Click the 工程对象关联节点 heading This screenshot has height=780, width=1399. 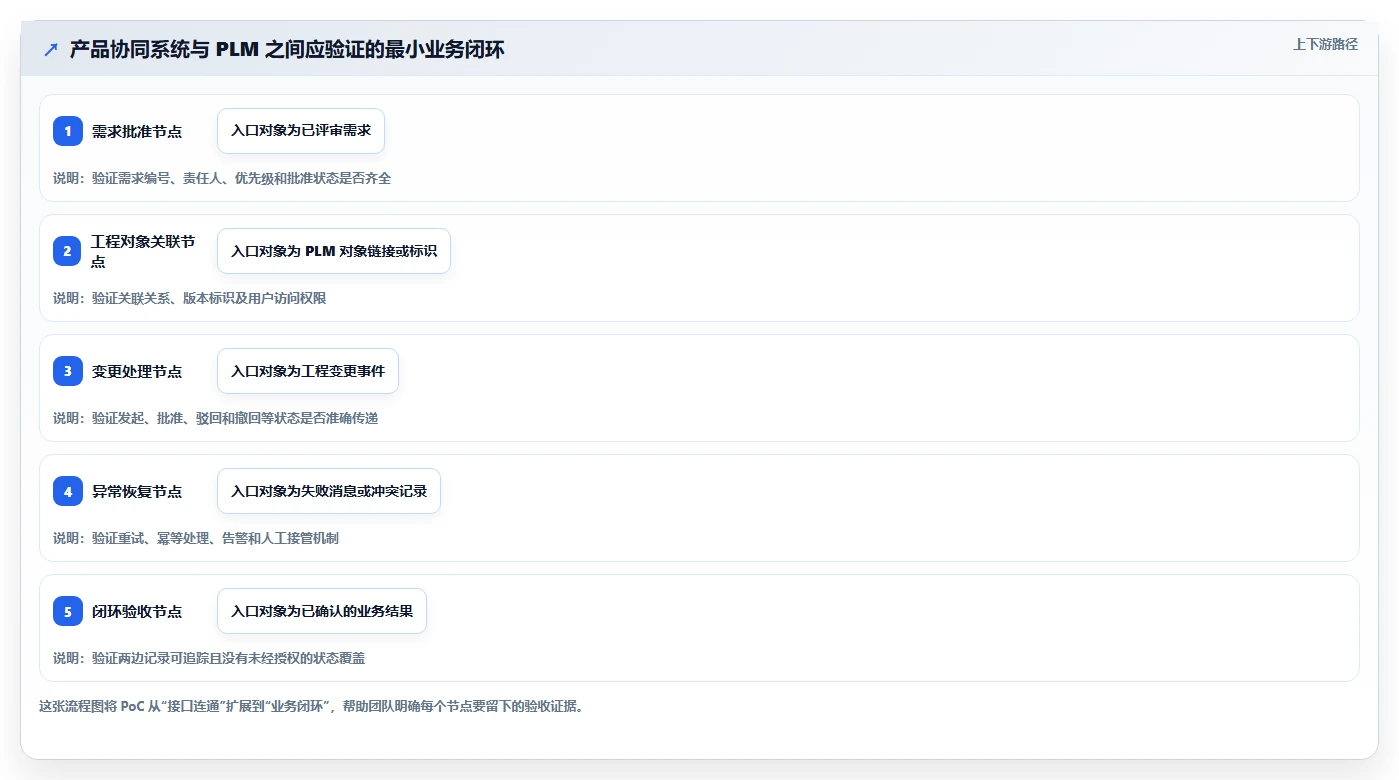(144, 251)
